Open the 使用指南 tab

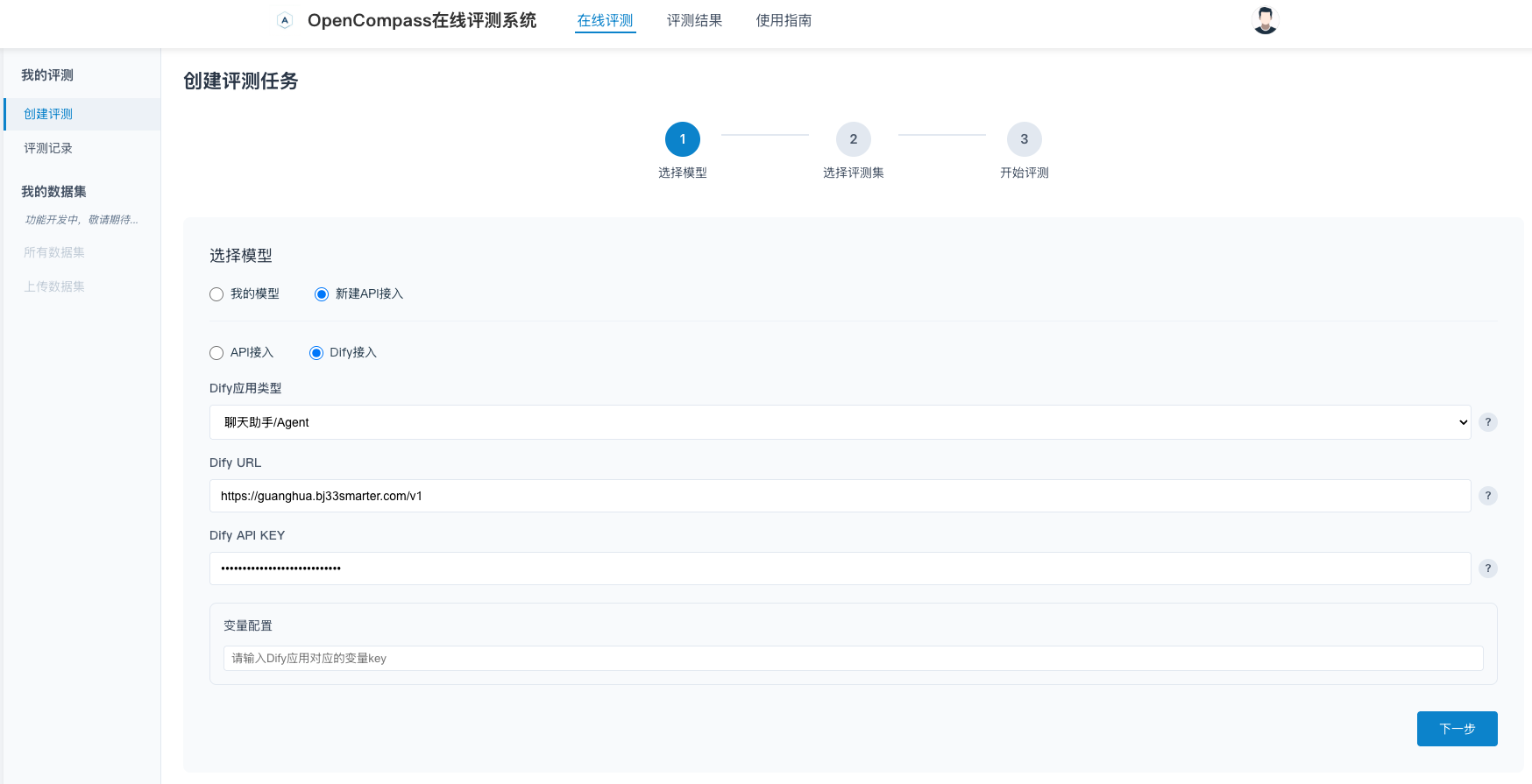[784, 20]
